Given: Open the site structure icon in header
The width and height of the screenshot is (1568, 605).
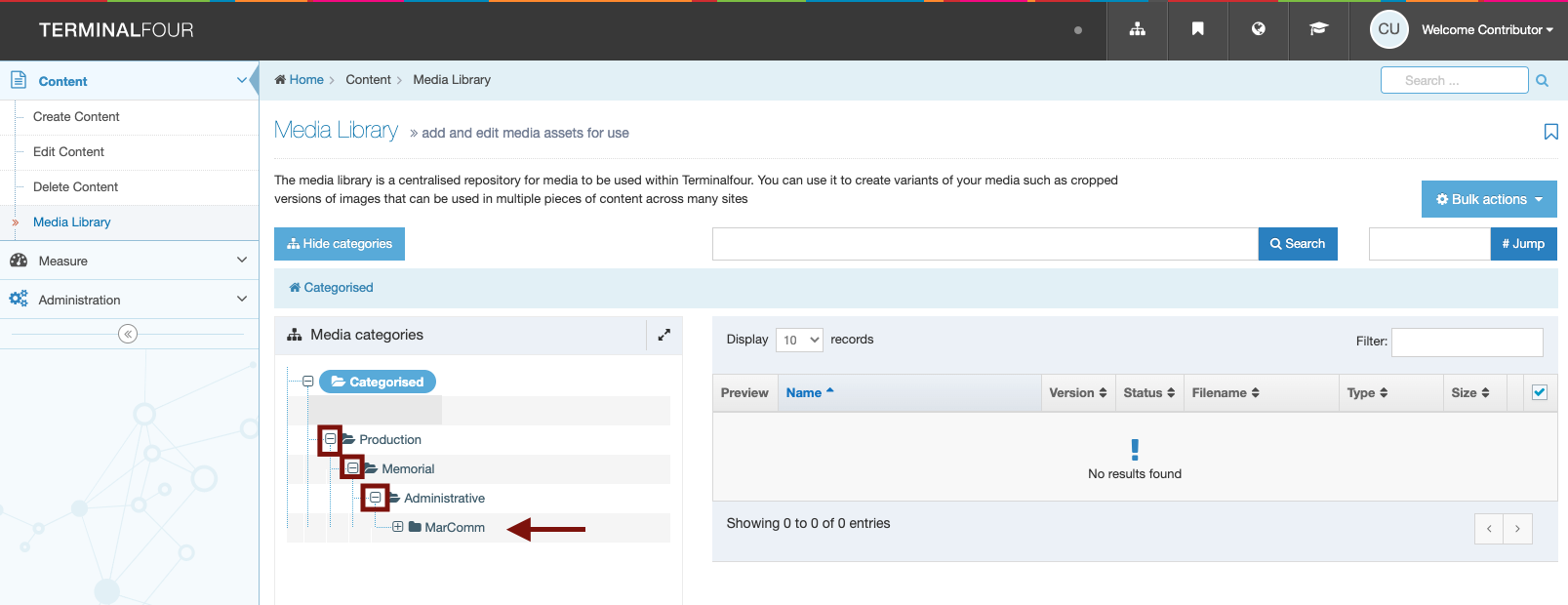Looking at the screenshot, I should point(1138,29).
